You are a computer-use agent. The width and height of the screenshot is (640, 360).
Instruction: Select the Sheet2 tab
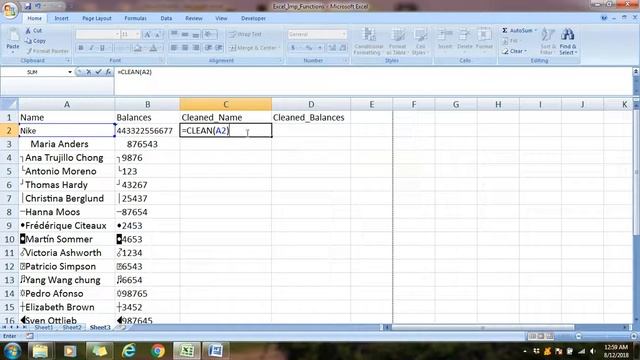[71, 327]
